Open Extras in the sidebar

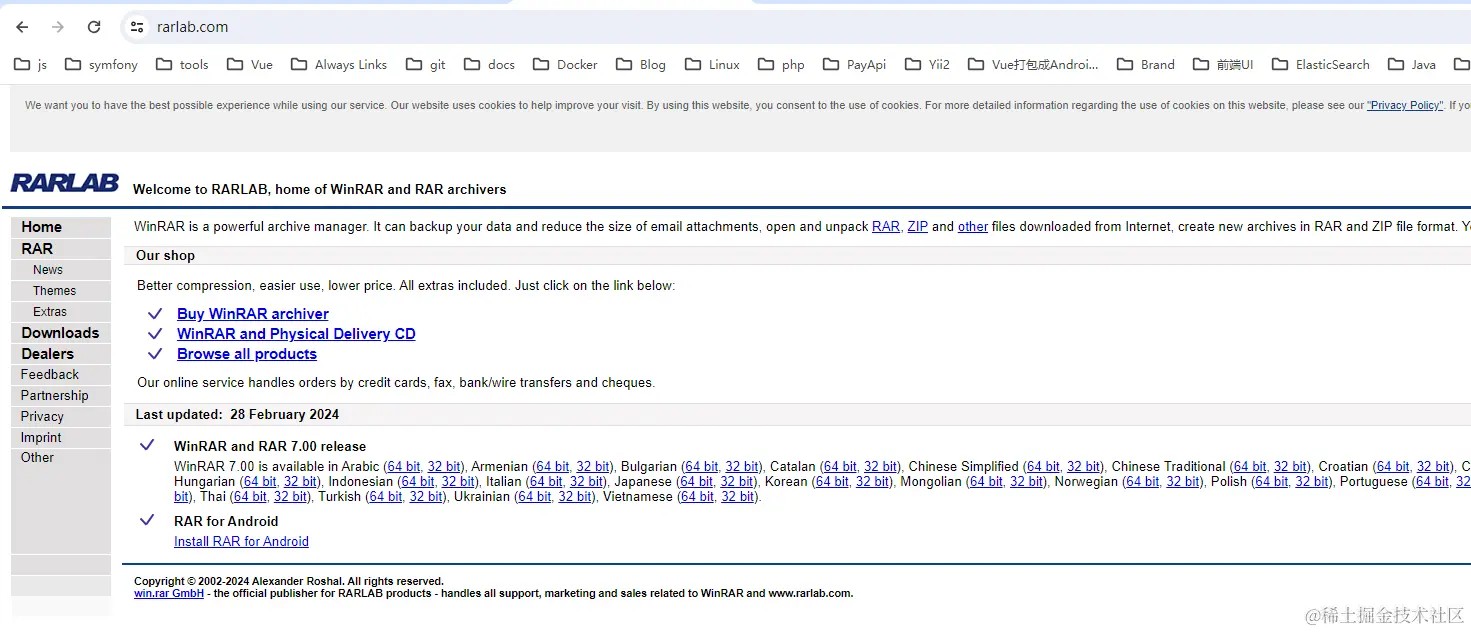50,312
